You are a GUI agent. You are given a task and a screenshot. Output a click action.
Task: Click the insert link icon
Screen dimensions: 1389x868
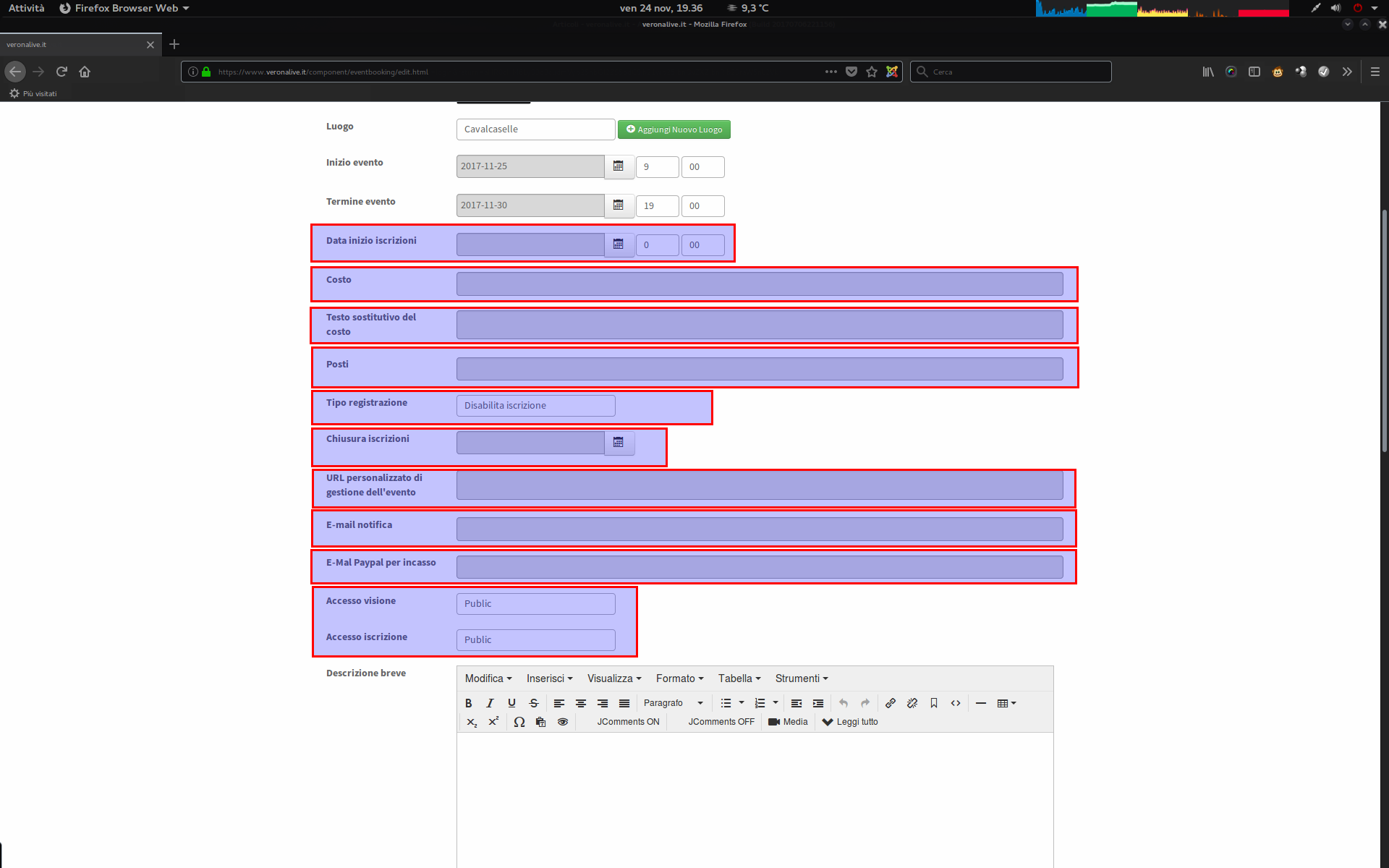click(891, 703)
